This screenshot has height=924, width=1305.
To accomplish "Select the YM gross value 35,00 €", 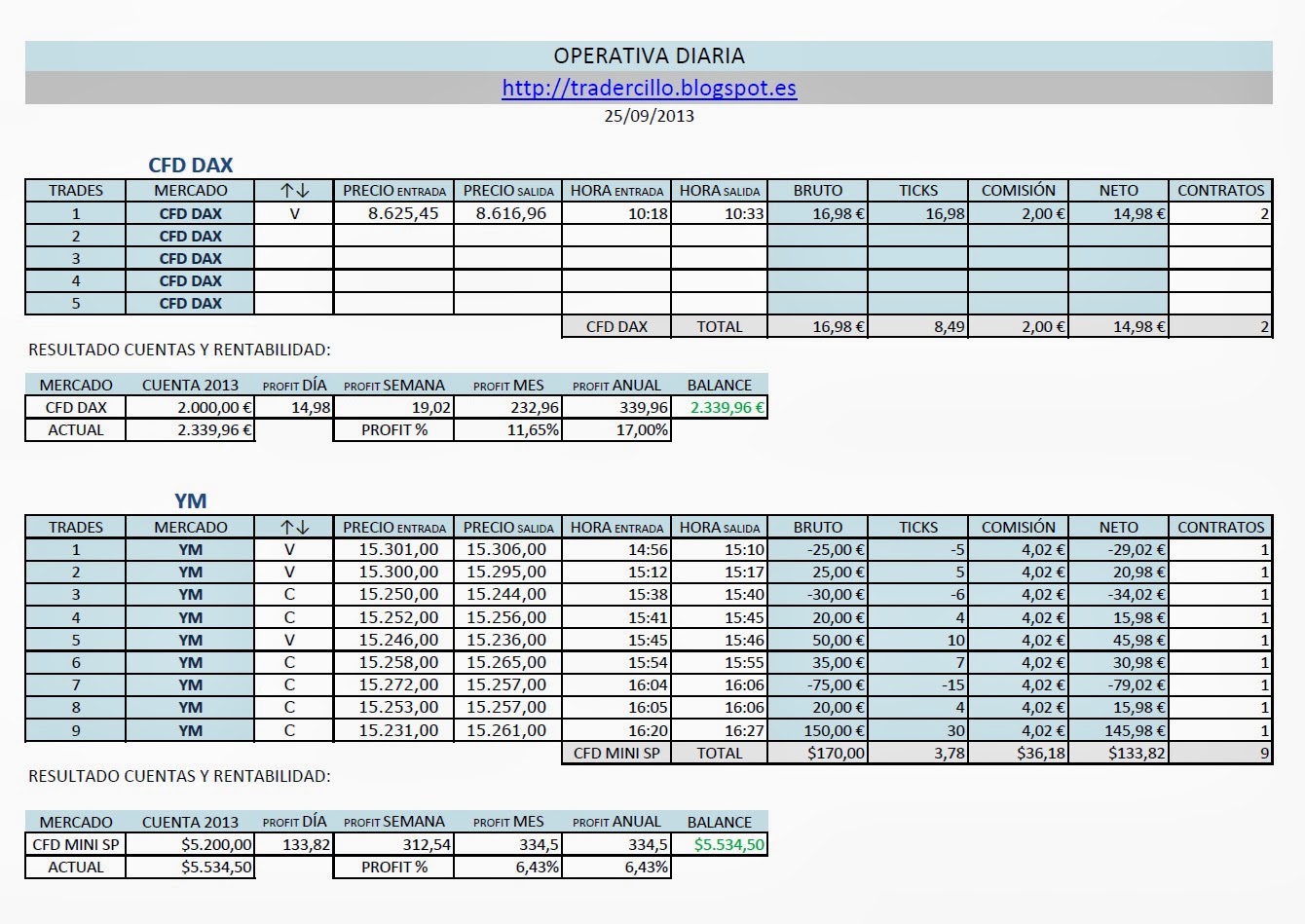I will (839, 663).
